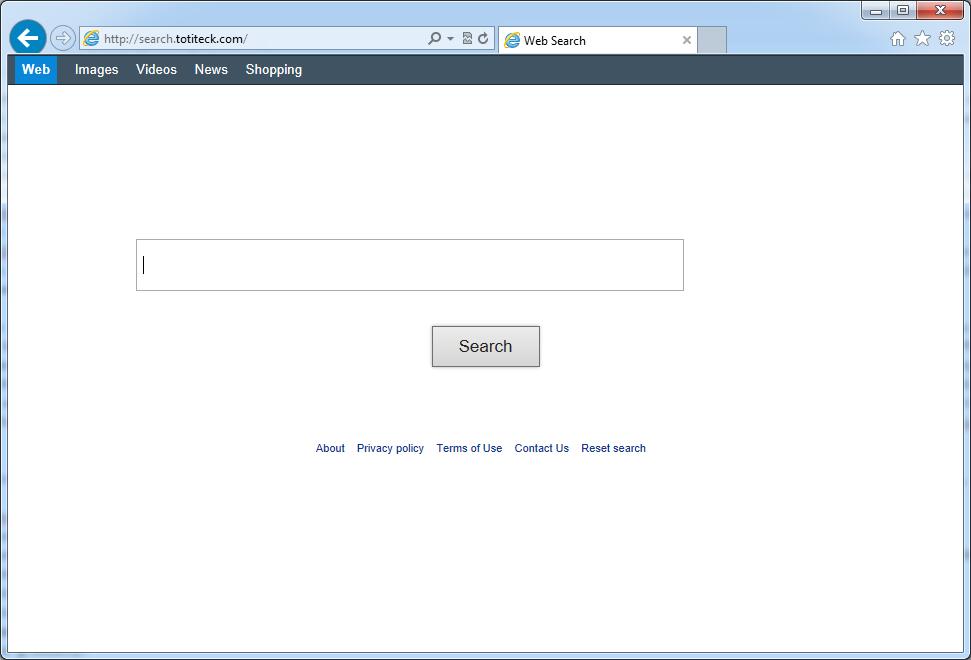The image size is (971, 660).
Task: Click the browser Back arrow button
Action: [27, 38]
